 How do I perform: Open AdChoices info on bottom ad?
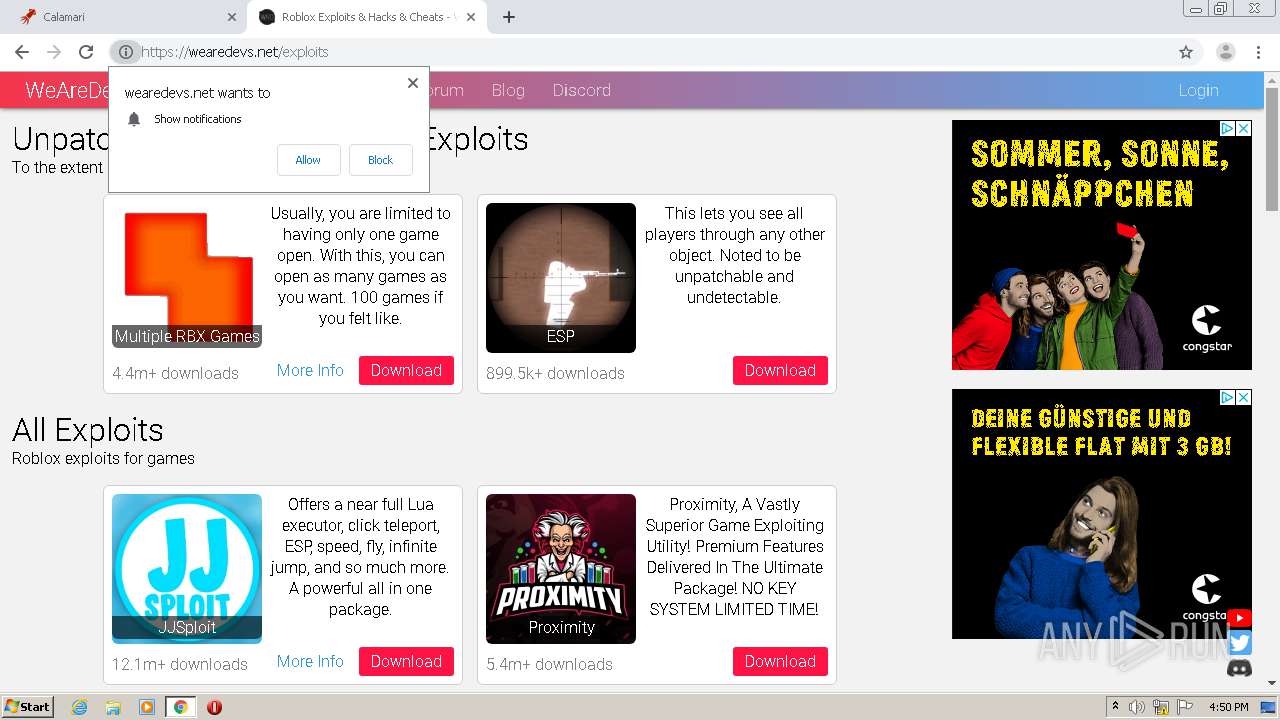pos(1227,397)
